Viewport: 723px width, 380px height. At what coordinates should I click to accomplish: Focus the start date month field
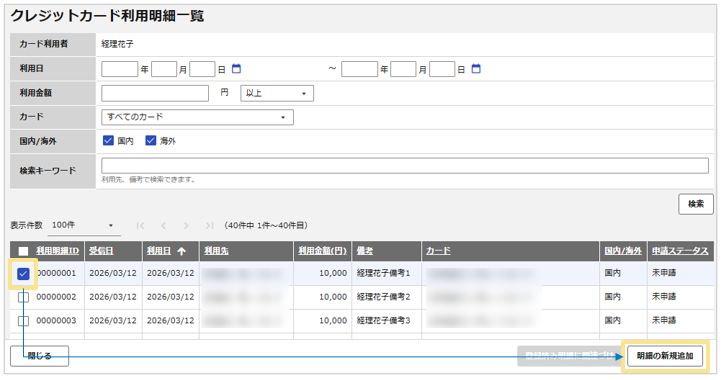(x=164, y=69)
